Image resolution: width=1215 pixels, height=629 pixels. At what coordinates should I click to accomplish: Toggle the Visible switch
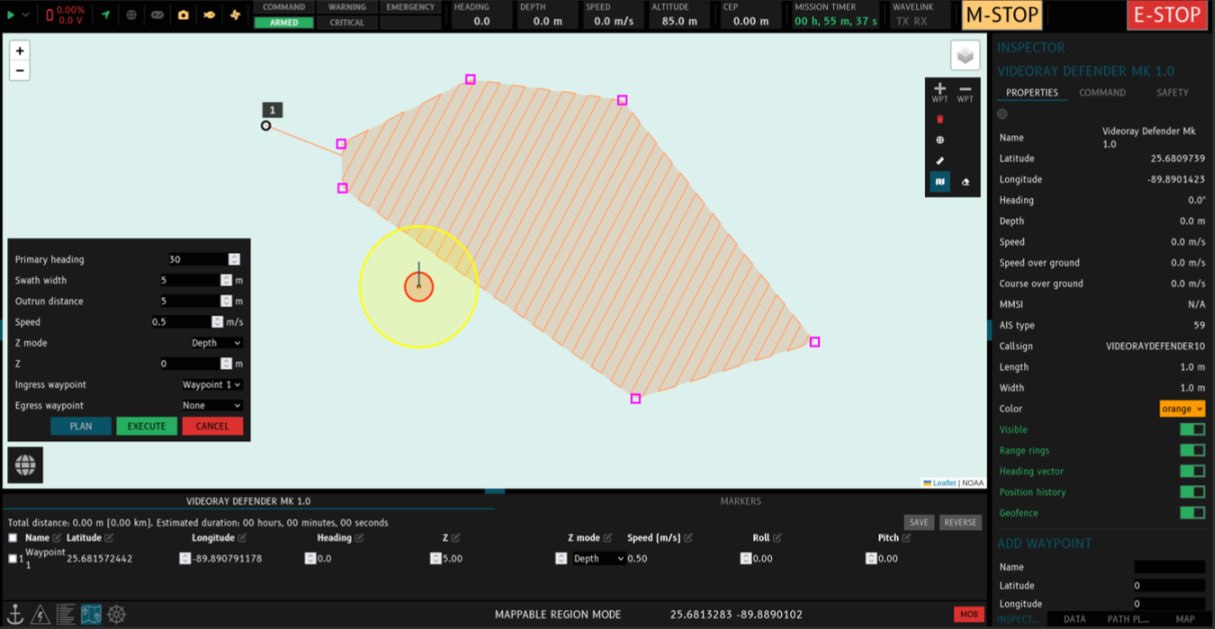(x=1192, y=429)
